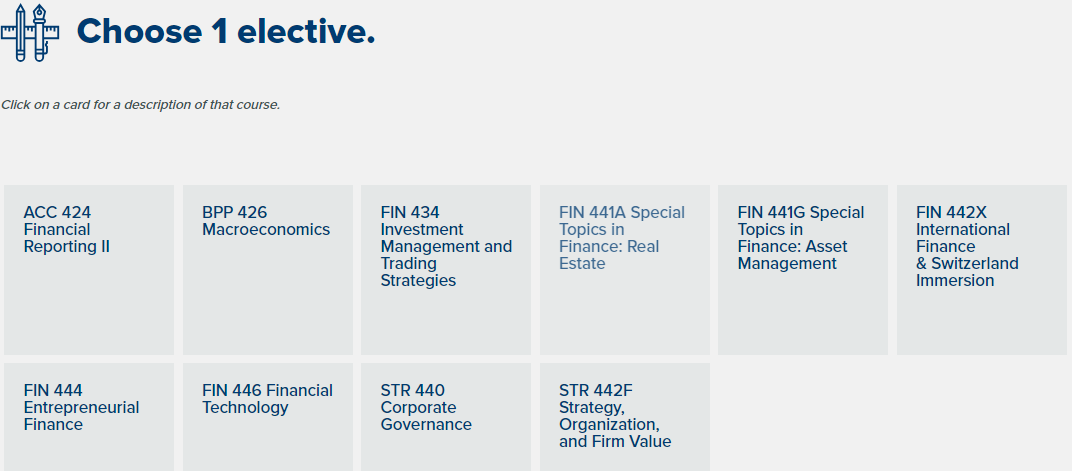Open FIN 434 Investment Management card
This screenshot has height=471, width=1072.
click(x=446, y=270)
